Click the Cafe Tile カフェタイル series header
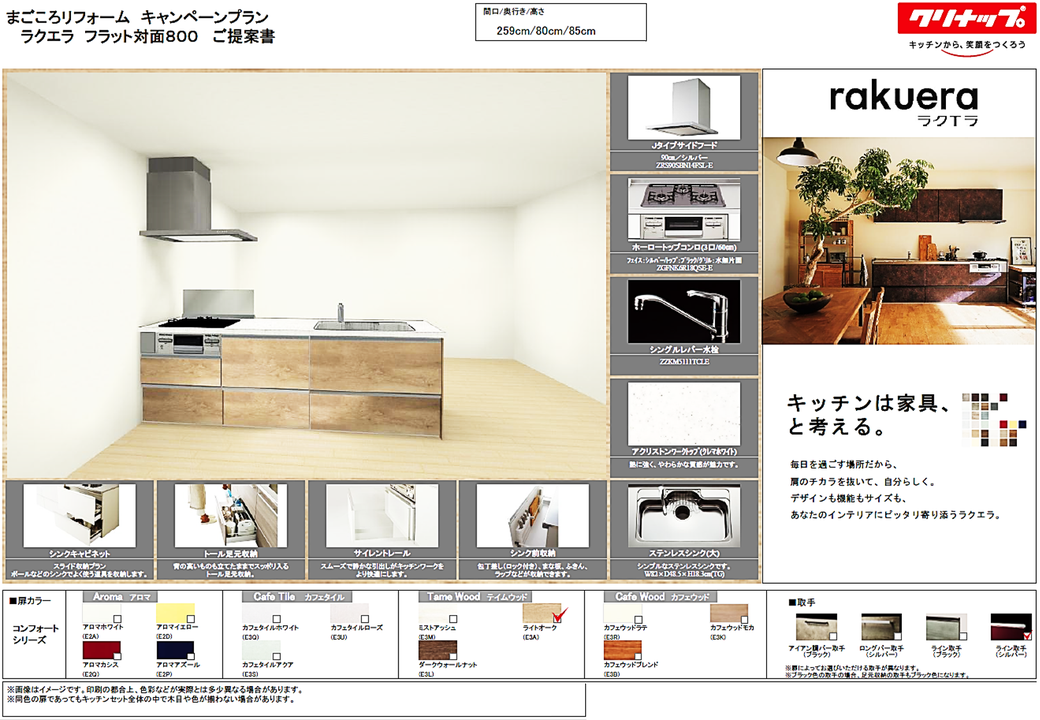This screenshot has width=1040, height=720. point(298,597)
